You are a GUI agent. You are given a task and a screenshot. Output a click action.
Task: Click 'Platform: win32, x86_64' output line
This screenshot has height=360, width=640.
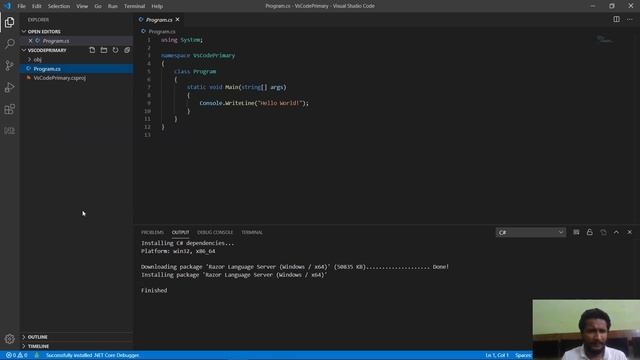point(178,251)
